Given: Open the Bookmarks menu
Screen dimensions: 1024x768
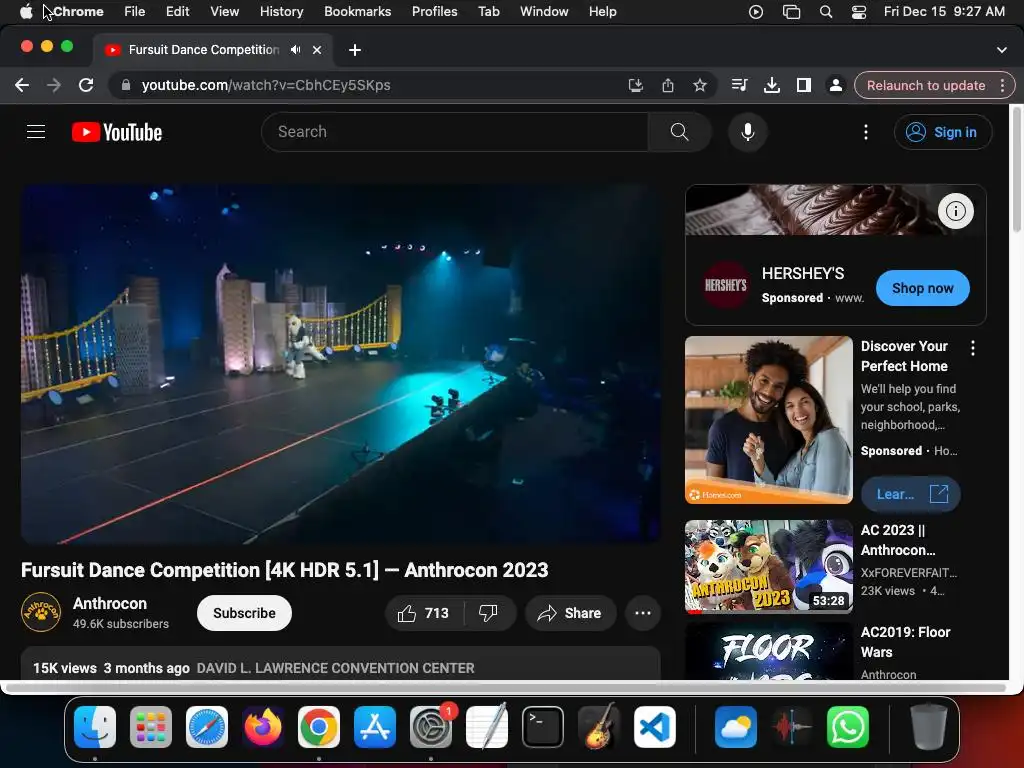Looking at the screenshot, I should pos(357,12).
